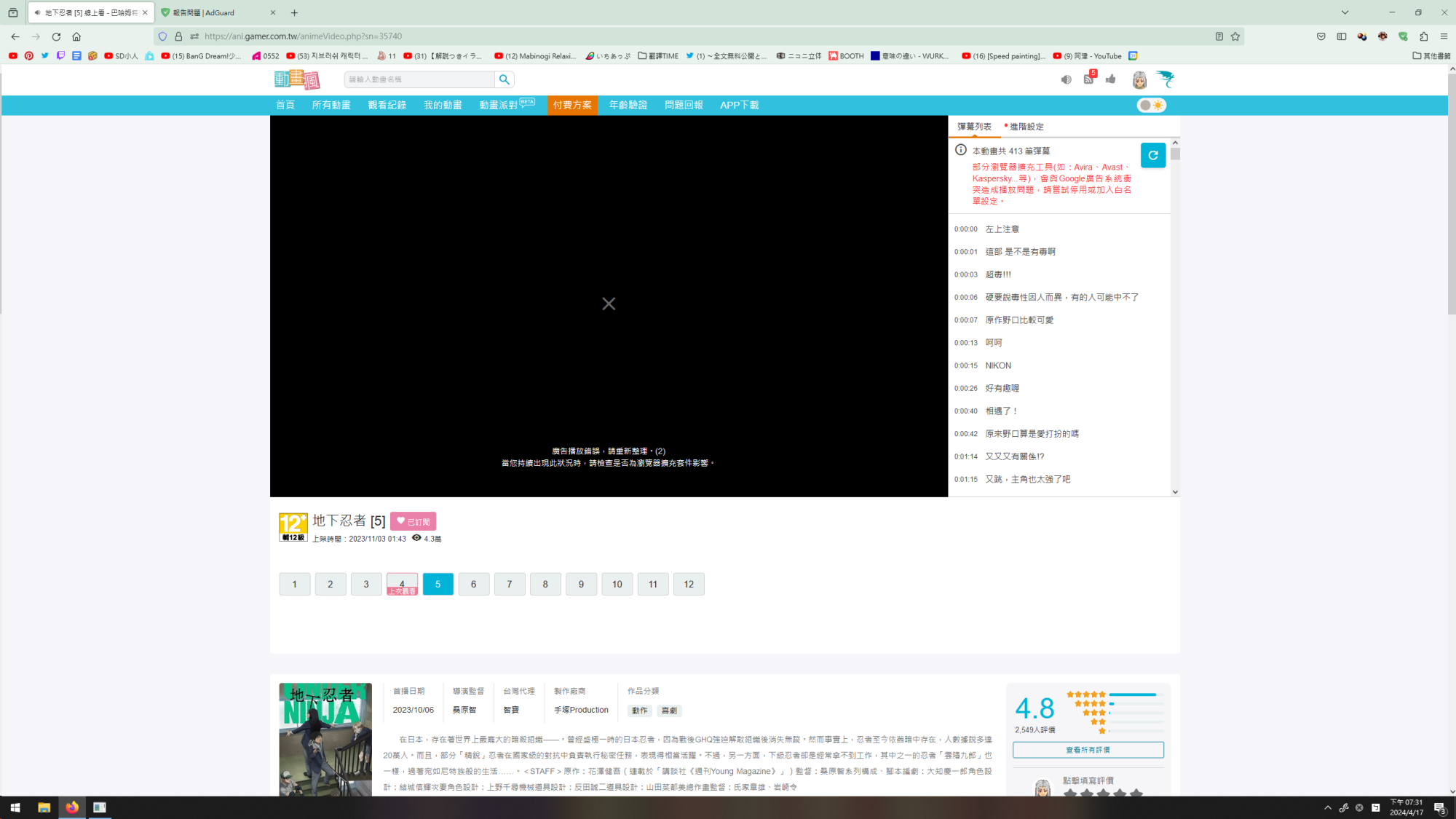Open subscription notifications RSS icon
Viewport: 1456px width, 819px height.
coord(1088,79)
